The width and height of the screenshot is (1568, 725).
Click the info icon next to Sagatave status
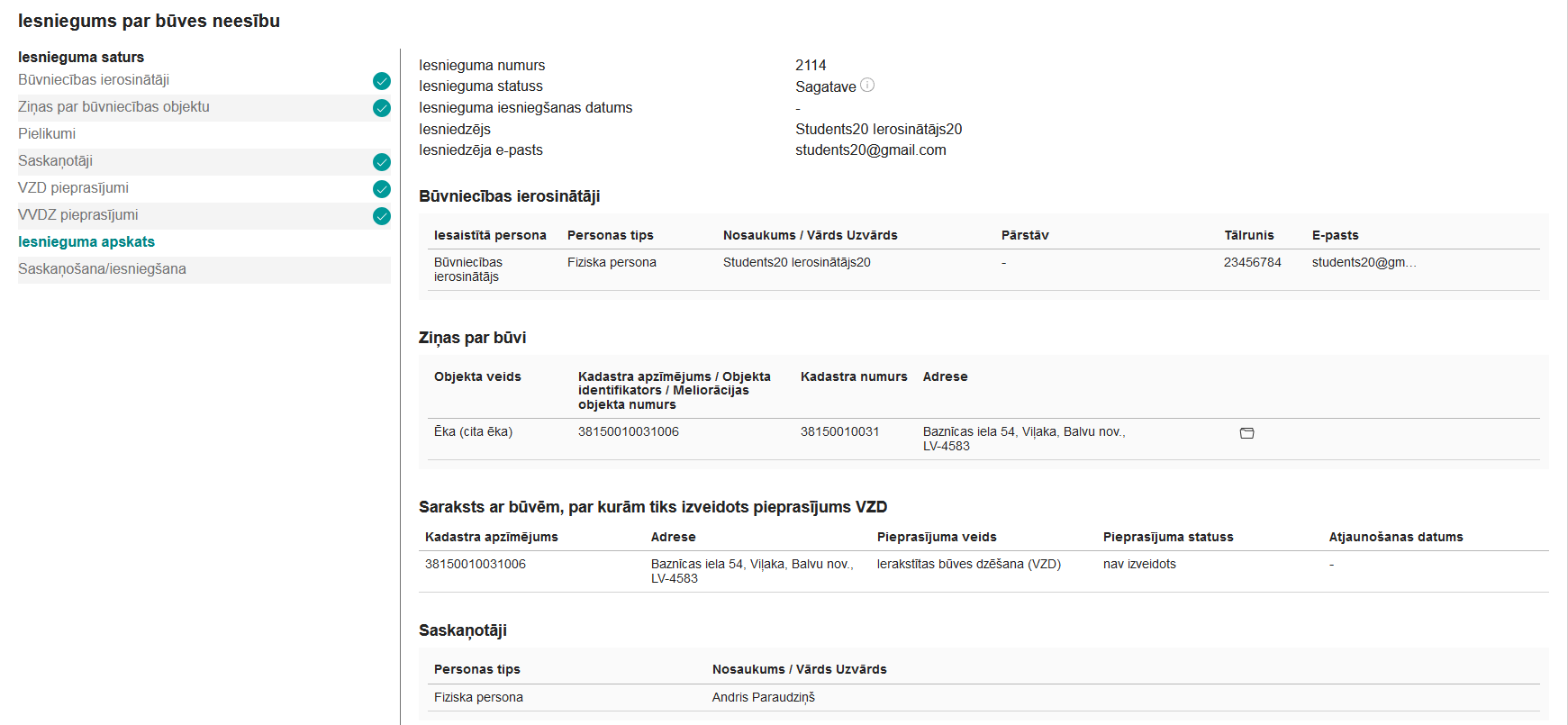[867, 86]
